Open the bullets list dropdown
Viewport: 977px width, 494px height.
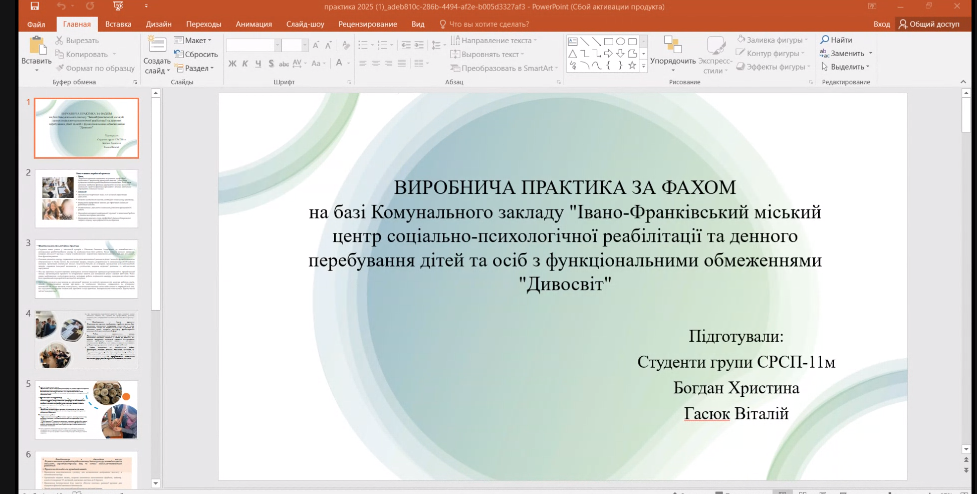[x=372, y=45]
